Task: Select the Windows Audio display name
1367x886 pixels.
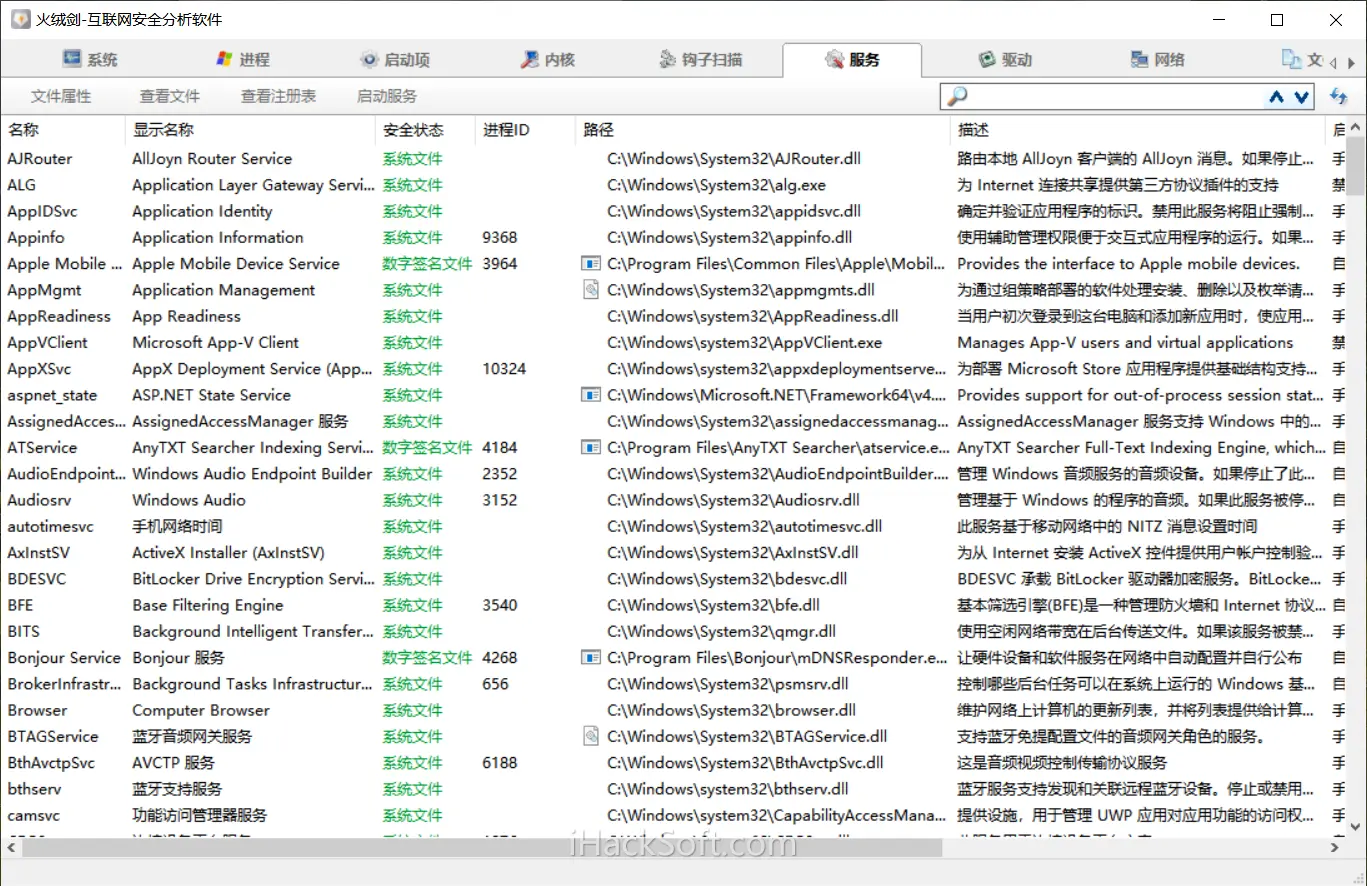Action: (189, 500)
